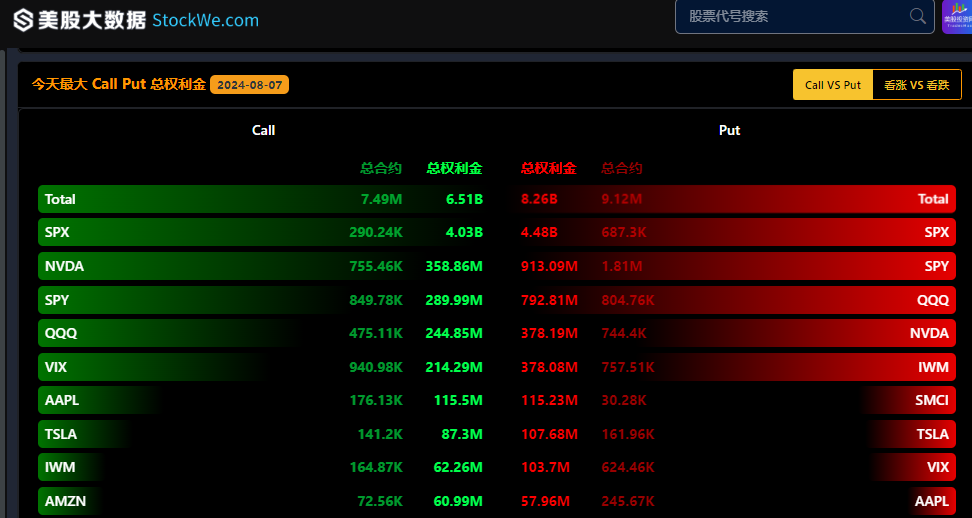The image size is (972, 518).
Task: Click the dark red 总合约 header under Put
Action: point(622,168)
